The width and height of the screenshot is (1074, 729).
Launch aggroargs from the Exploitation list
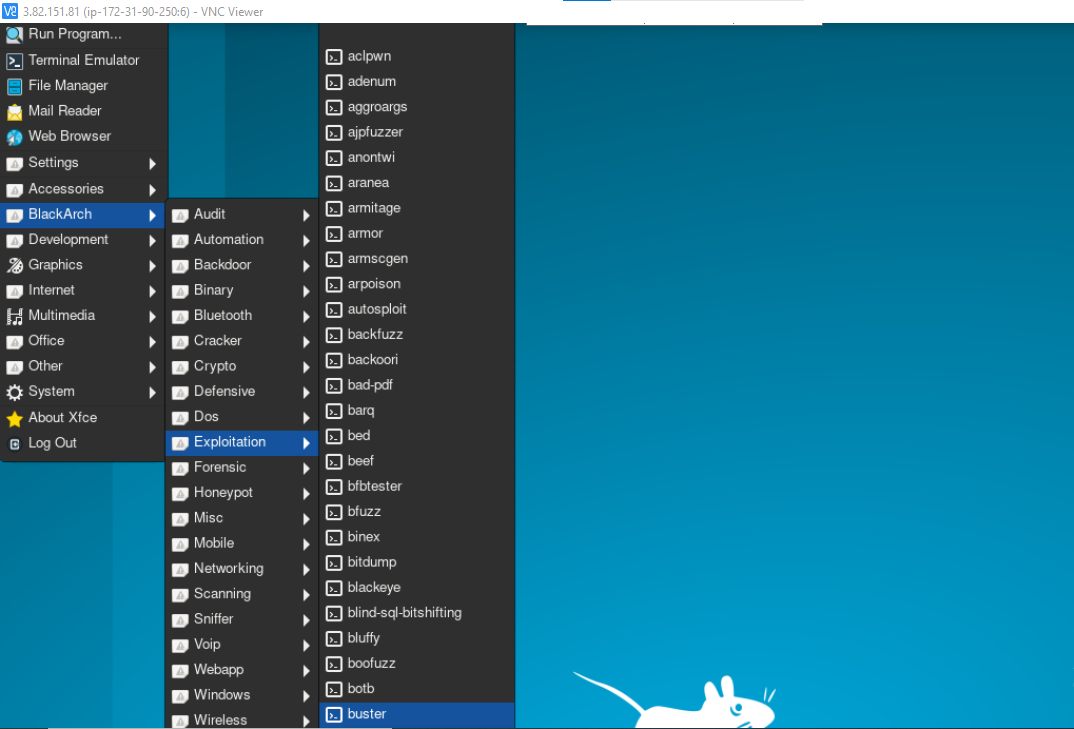[x=416, y=107]
